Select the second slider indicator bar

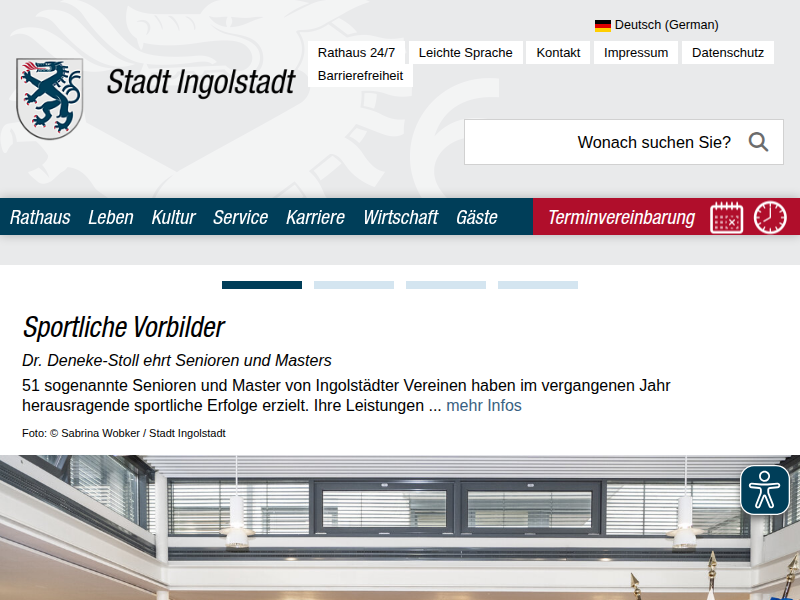354,285
